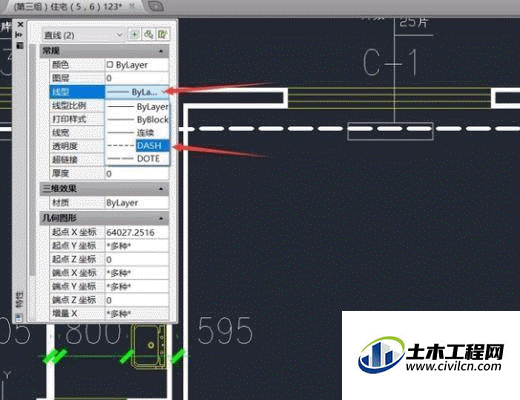The image size is (520, 400).
Task: Select the 打印样式 property row
Action: coord(77,119)
